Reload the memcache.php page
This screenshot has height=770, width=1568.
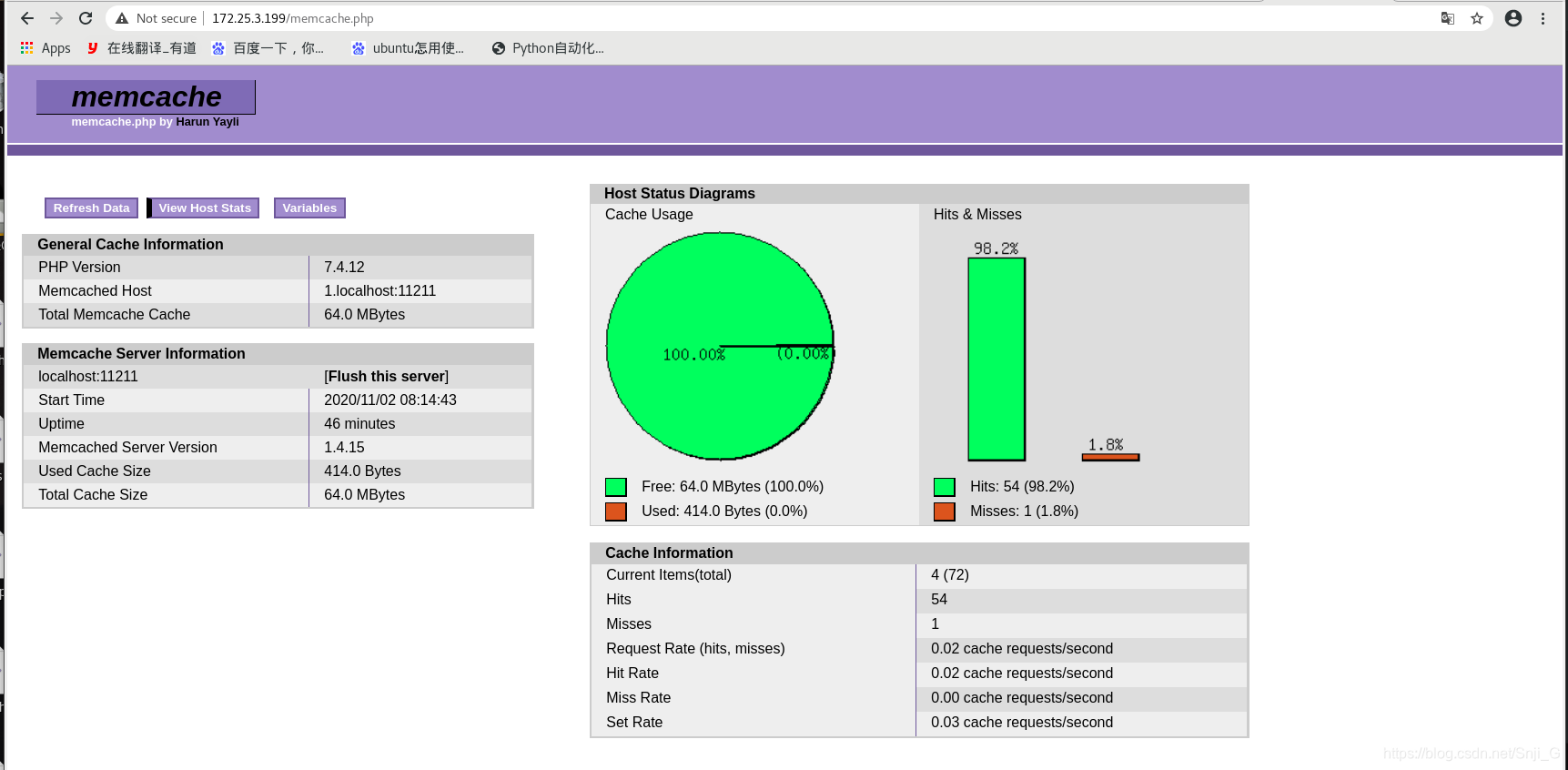click(86, 18)
